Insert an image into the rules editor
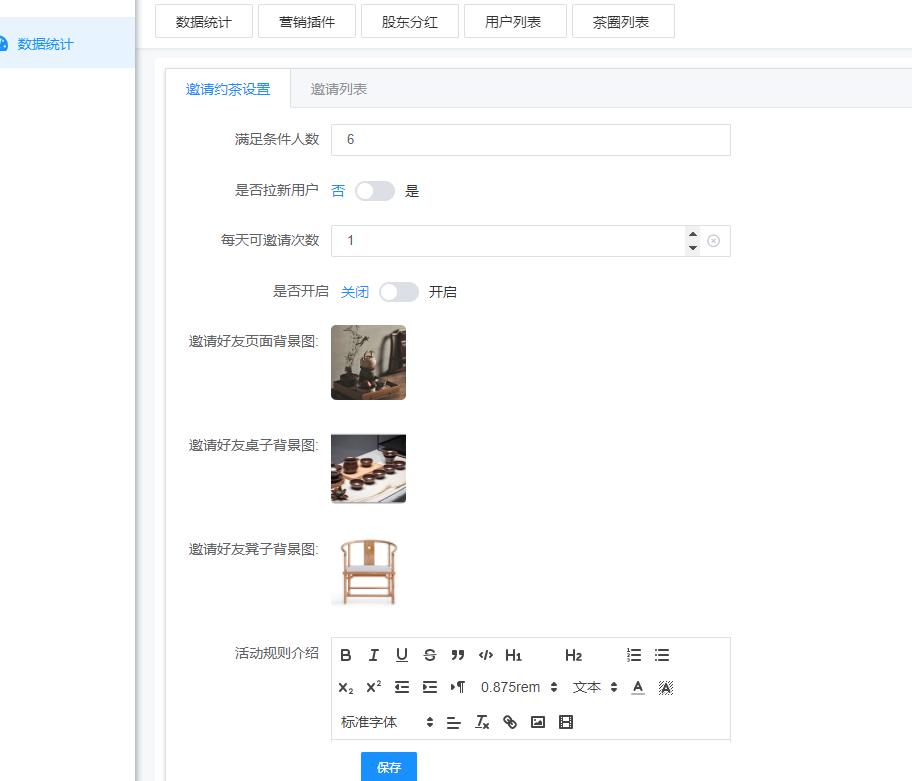Image resolution: width=912 pixels, height=781 pixels. tap(538, 722)
